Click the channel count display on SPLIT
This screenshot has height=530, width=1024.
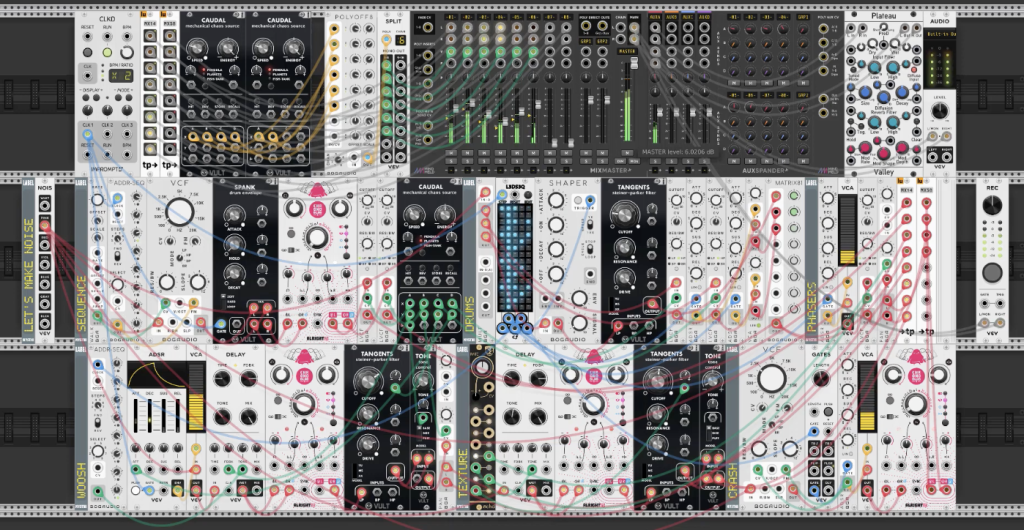(x=401, y=40)
